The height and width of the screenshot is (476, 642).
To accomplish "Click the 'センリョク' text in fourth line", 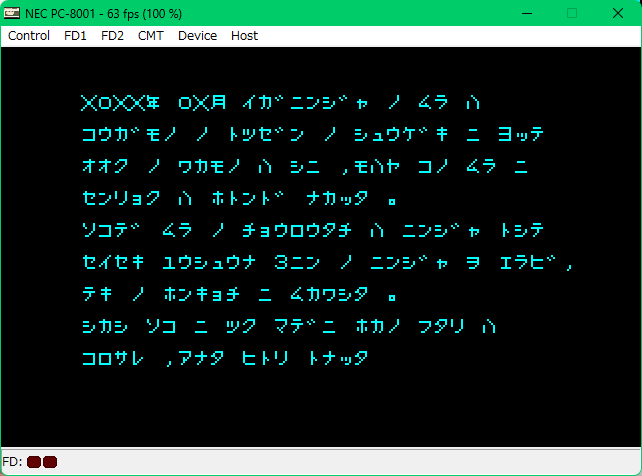I will [121, 199].
